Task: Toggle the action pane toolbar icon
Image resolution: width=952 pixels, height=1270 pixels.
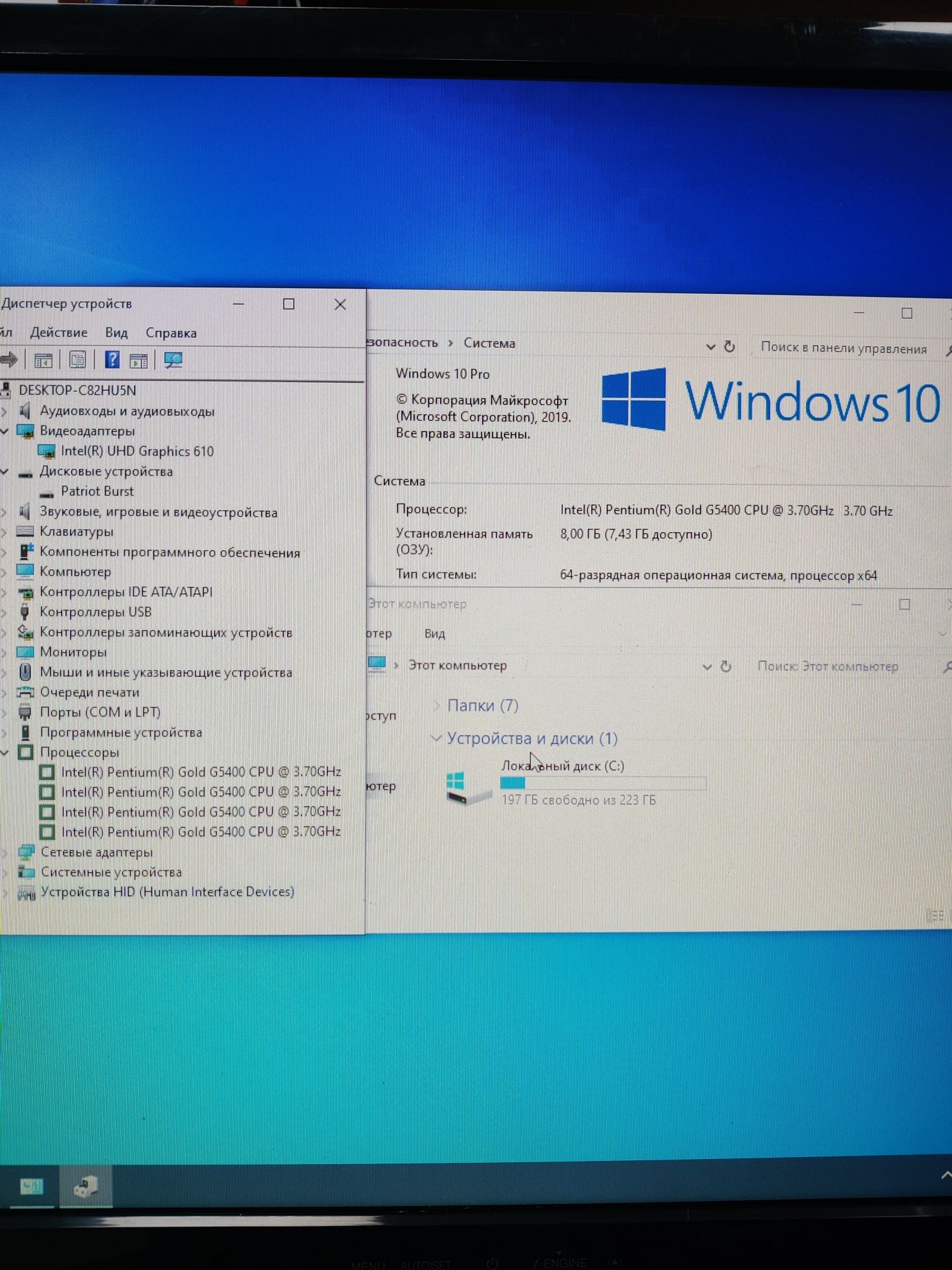Action: coord(138,361)
